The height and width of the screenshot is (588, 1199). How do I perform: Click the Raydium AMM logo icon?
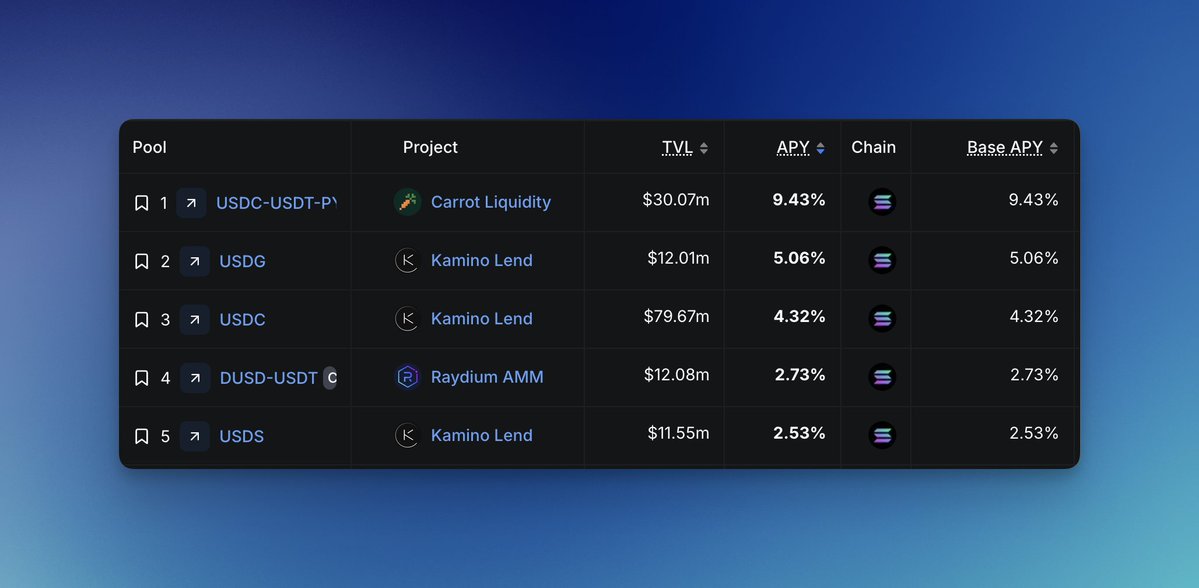pos(407,377)
